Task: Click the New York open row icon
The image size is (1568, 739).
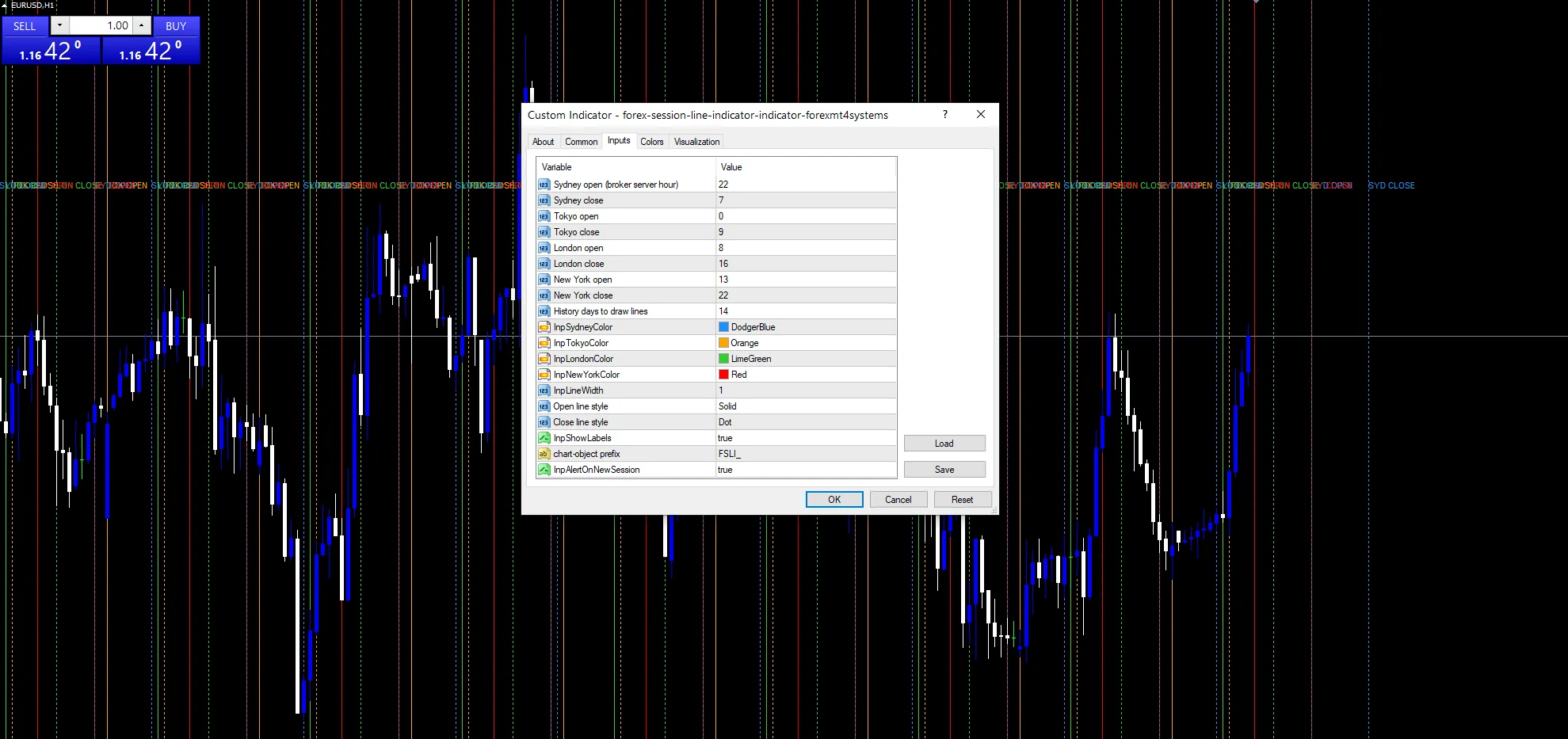Action: [x=544, y=280]
